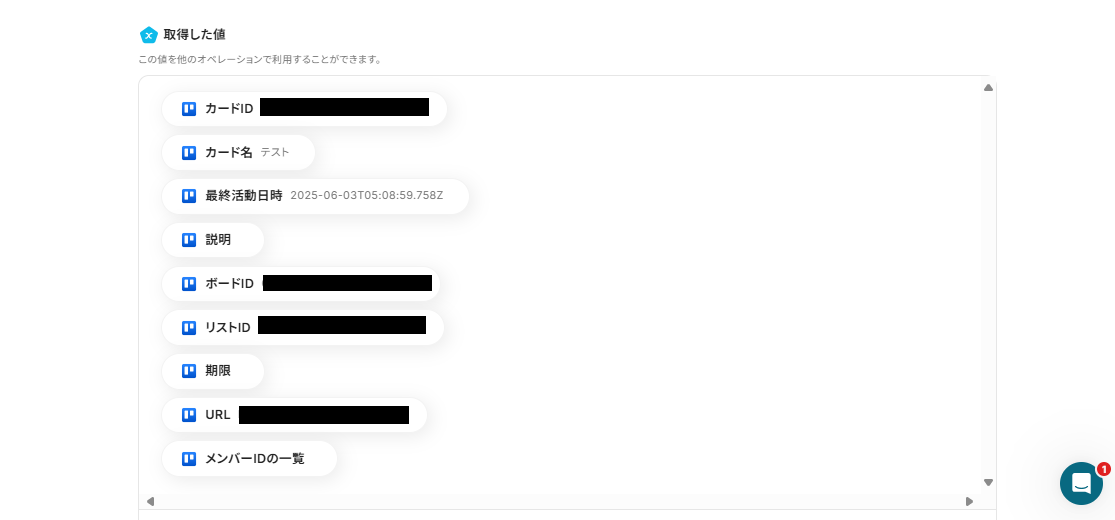Open the chat support widget
Screen dimensions: 1115x520
pos(1081,484)
